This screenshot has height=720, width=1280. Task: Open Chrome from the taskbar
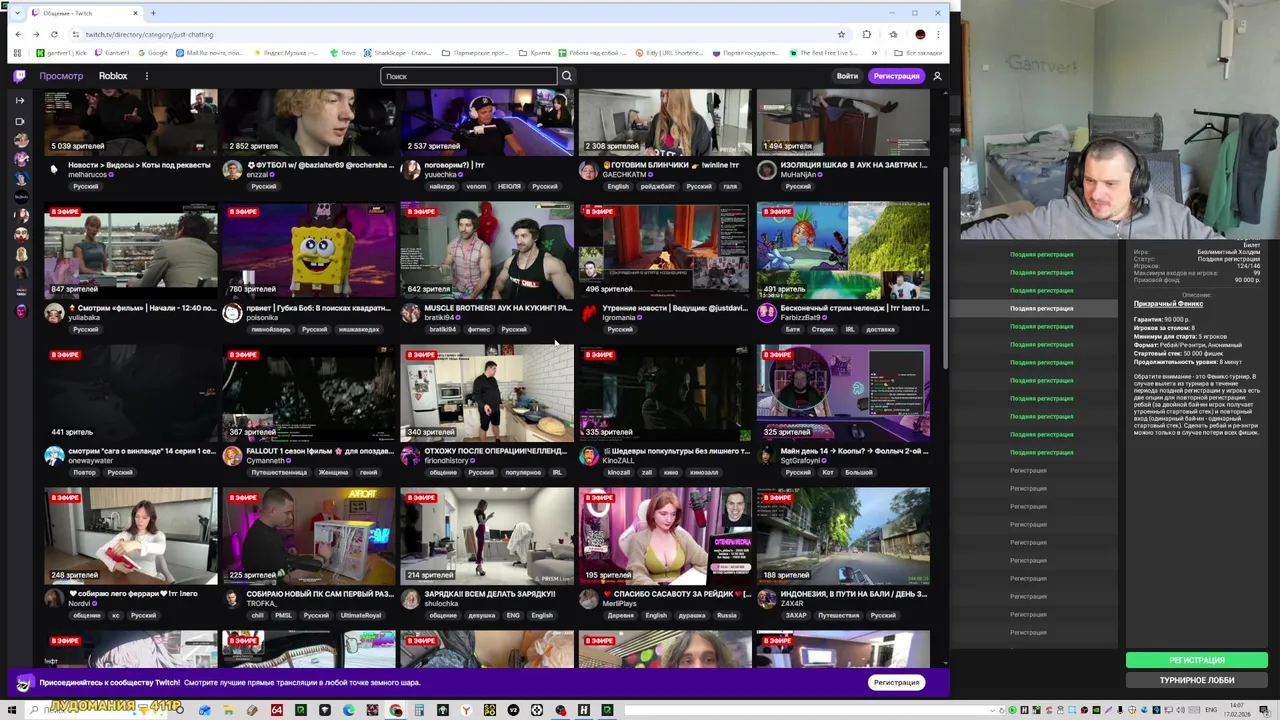tap(396, 710)
